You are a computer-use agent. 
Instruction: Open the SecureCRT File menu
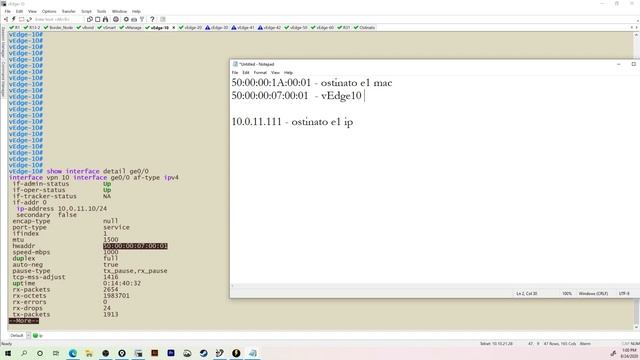(x=7, y=11)
